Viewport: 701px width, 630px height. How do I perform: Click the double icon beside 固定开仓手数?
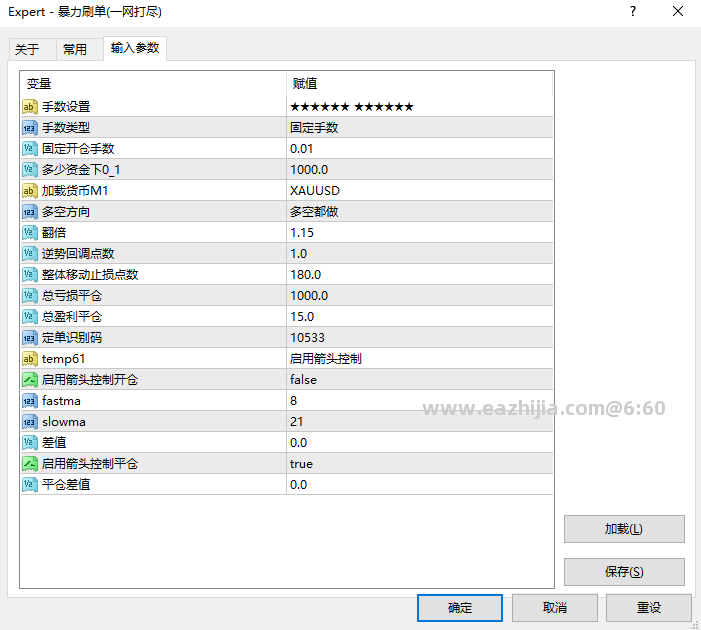tap(30, 149)
